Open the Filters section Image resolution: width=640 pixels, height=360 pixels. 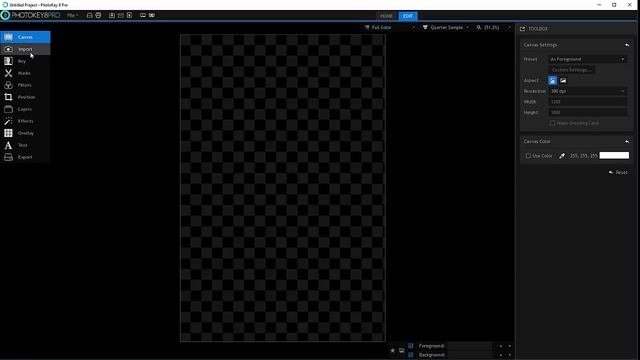pyautogui.click(x=25, y=85)
